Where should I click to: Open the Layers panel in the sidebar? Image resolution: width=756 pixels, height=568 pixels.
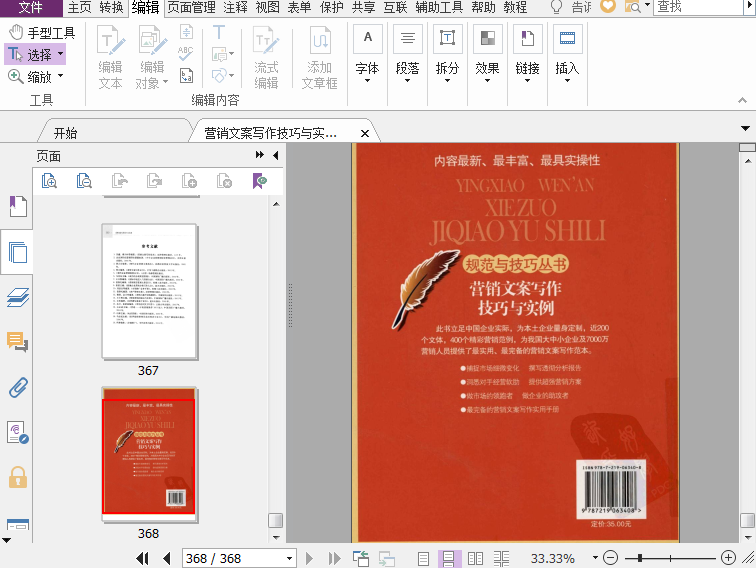tap(17, 297)
